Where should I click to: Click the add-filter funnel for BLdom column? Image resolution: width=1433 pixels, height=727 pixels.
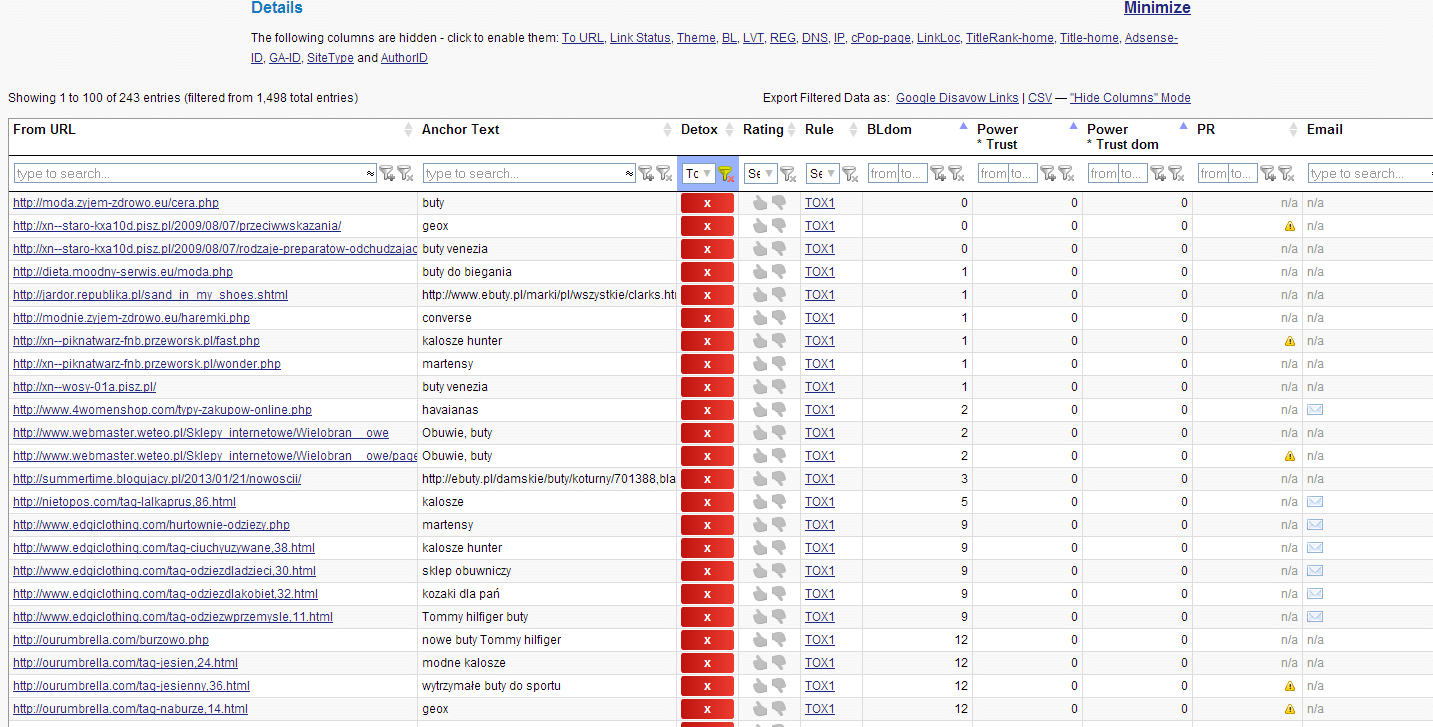pyautogui.click(x=938, y=174)
